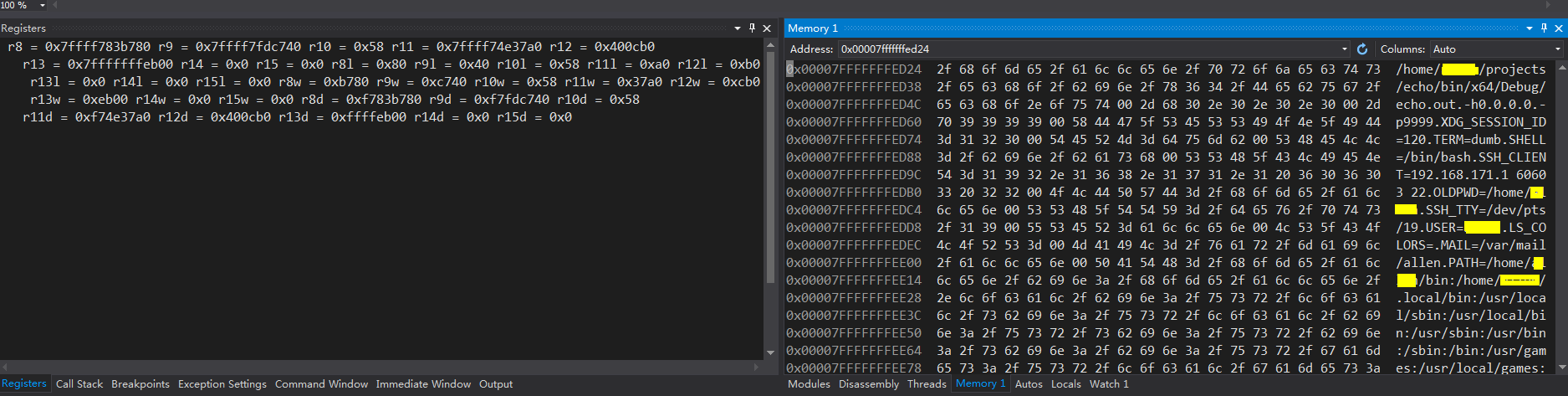
Task: Switch to the Disassembly tab
Action: tap(869, 384)
